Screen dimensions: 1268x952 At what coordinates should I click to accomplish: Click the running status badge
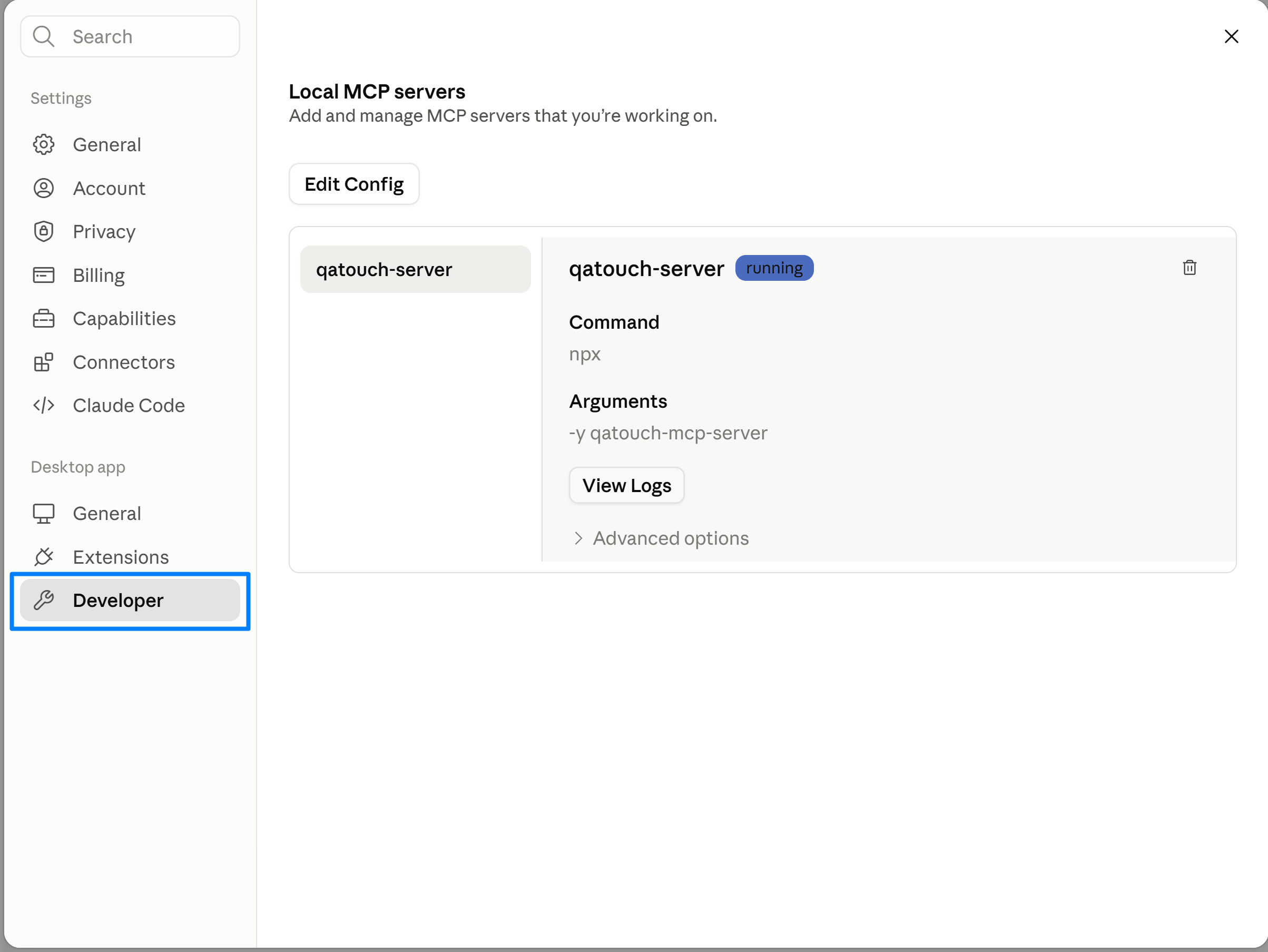pyautogui.click(x=774, y=268)
